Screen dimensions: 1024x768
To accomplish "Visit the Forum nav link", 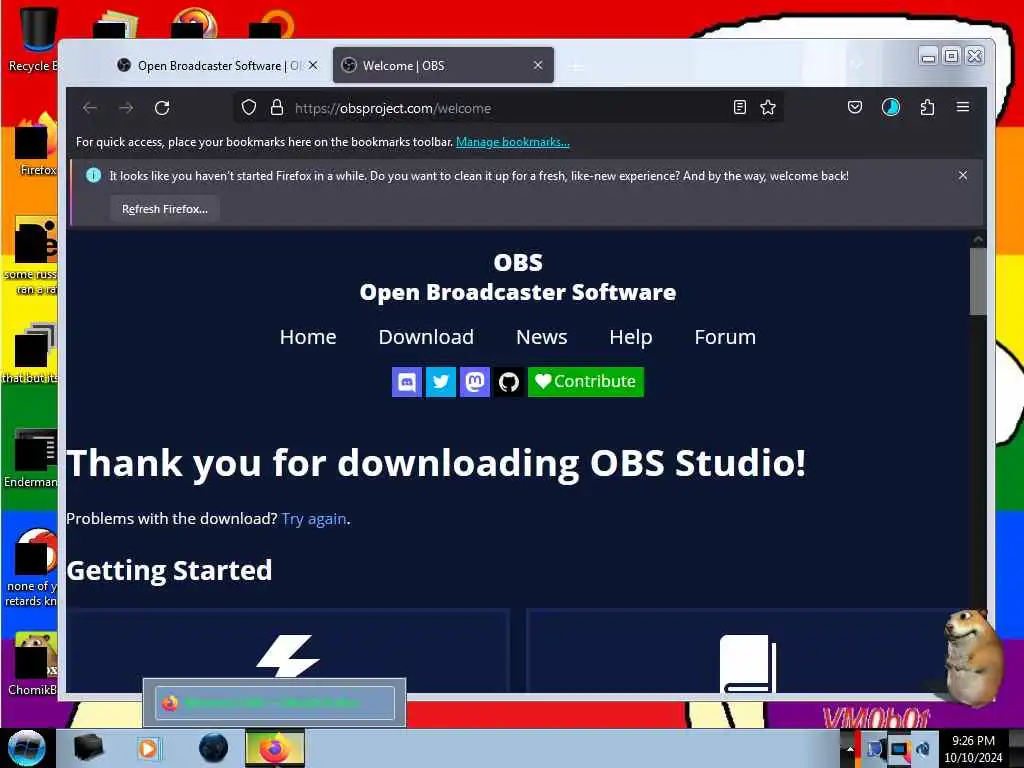I will (x=725, y=337).
